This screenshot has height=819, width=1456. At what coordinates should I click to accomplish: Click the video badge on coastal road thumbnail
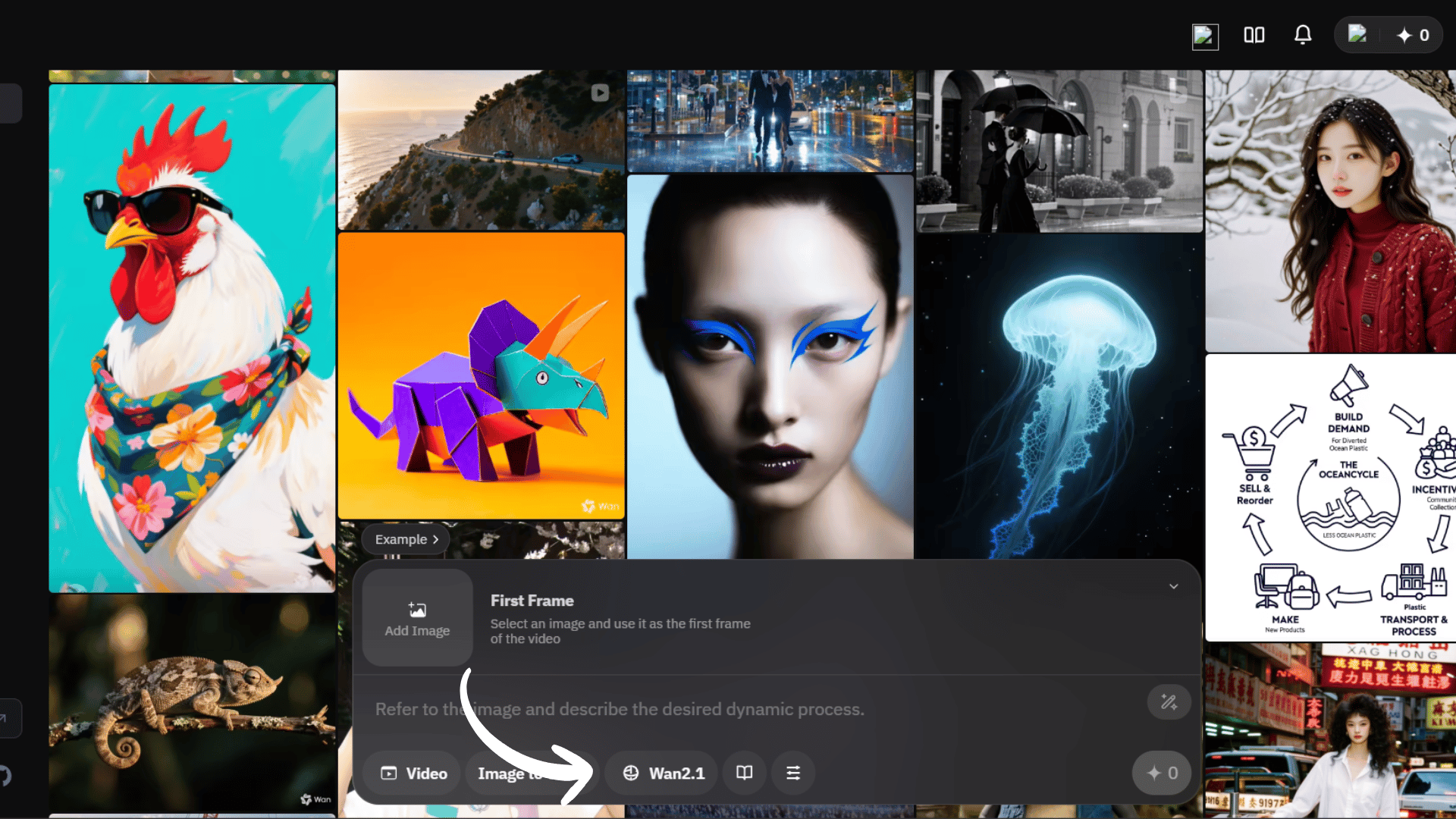coord(600,93)
